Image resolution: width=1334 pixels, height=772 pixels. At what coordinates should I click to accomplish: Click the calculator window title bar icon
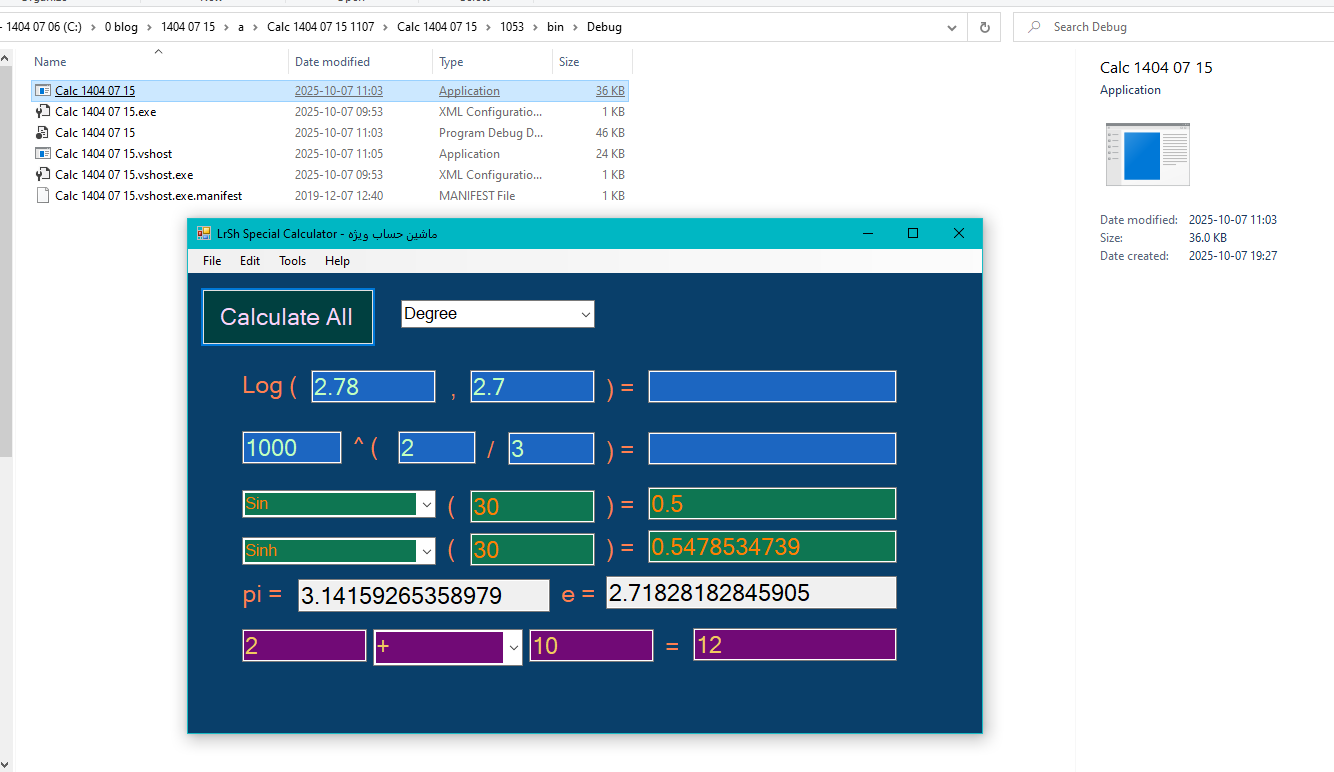coord(204,233)
